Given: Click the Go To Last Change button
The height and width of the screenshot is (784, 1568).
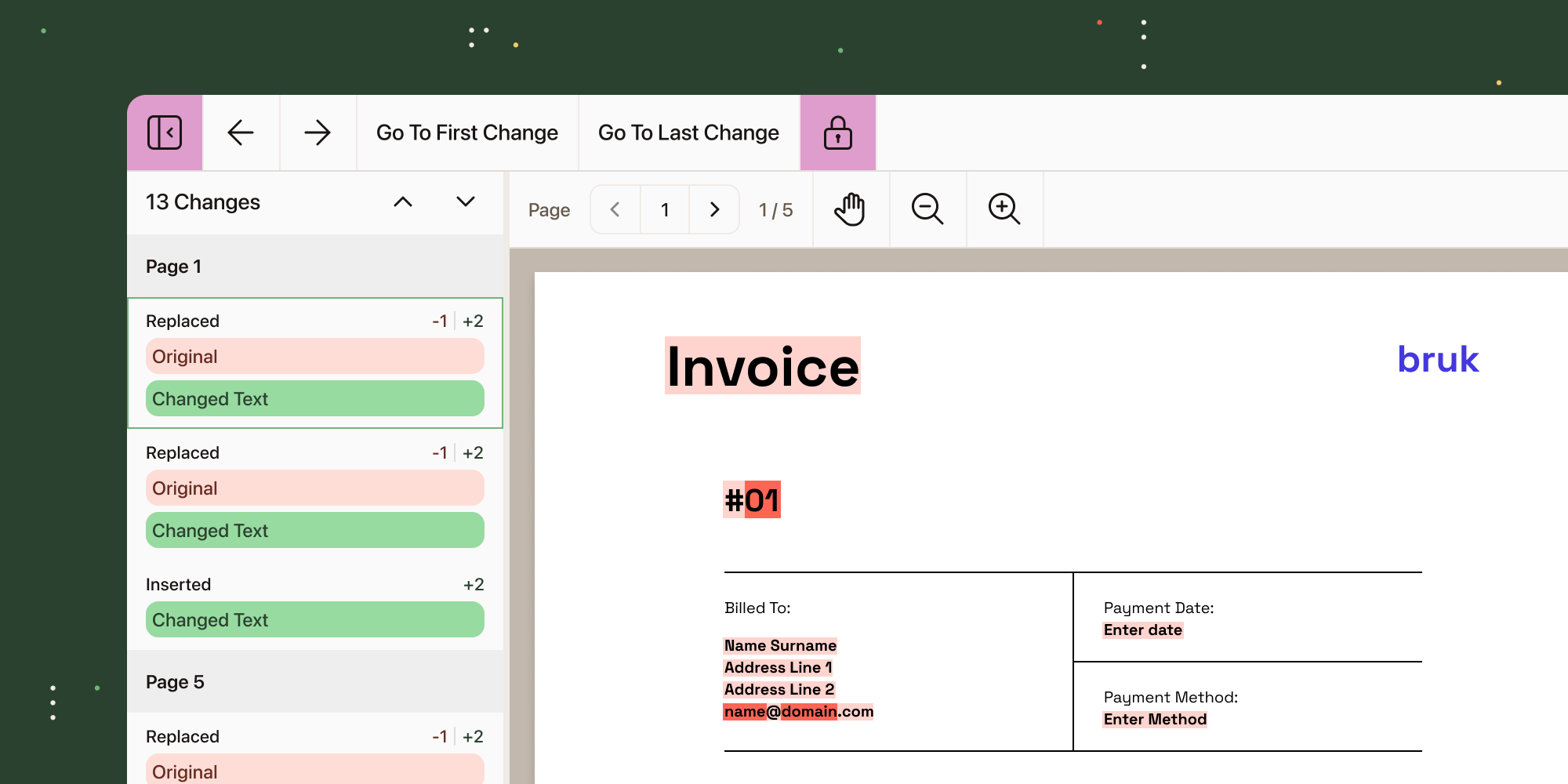Looking at the screenshot, I should click(x=688, y=132).
